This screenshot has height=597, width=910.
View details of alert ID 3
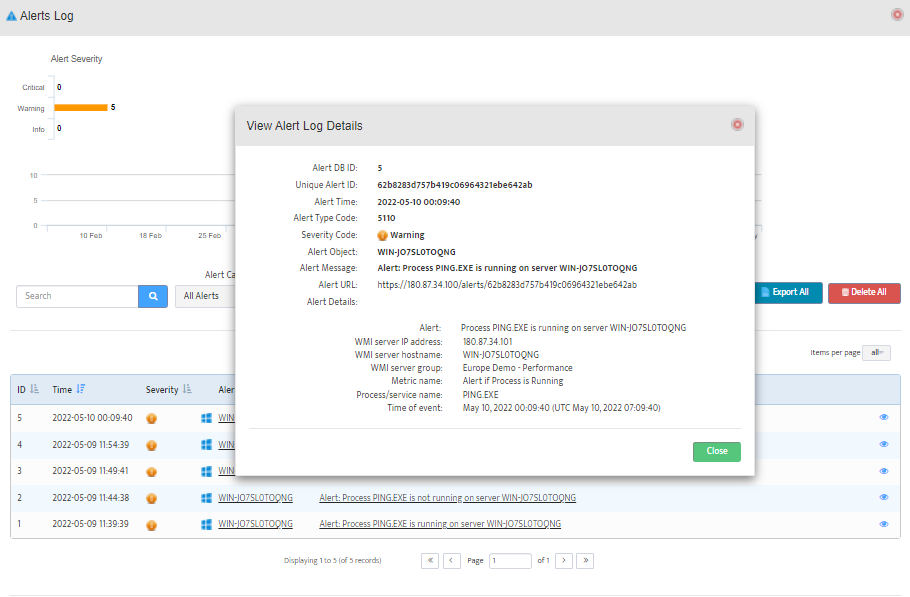pyautogui.click(x=884, y=471)
